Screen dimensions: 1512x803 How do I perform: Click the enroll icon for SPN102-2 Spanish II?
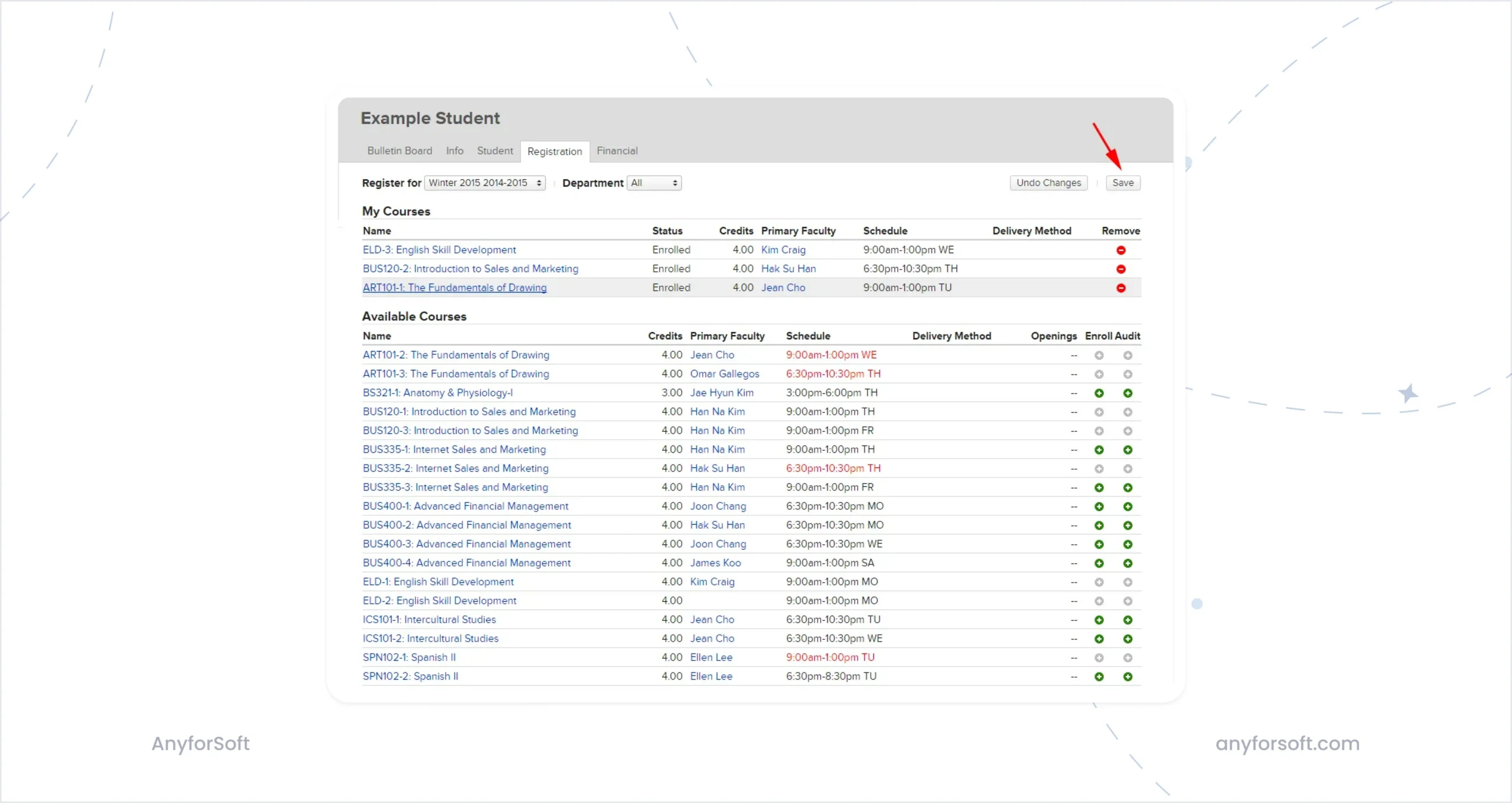click(x=1099, y=676)
